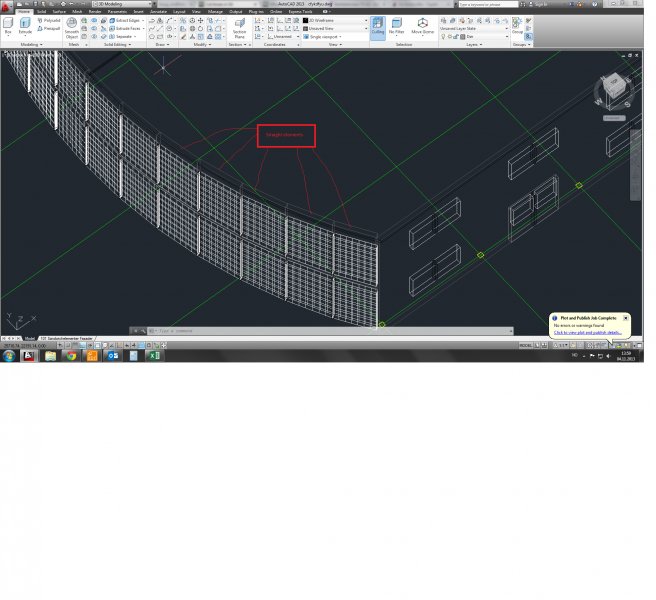The image size is (656, 600).
Task: Click the volume icon in system tray
Action: click(609, 356)
